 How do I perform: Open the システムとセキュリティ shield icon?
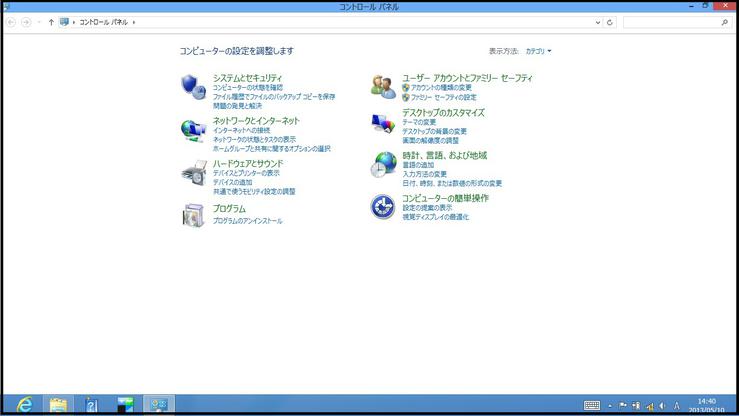point(194,87)
